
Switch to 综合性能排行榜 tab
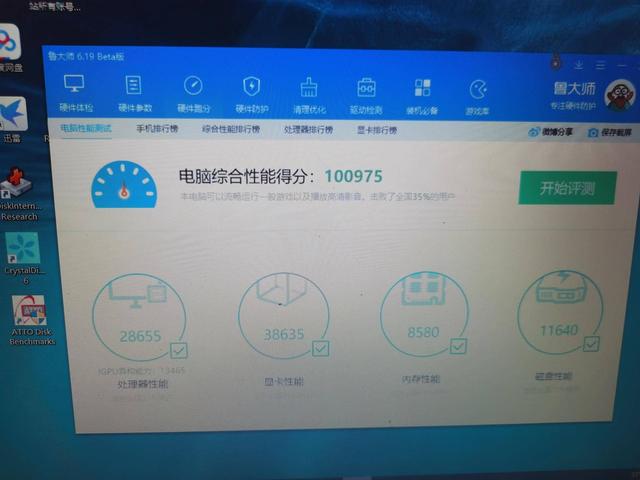point(231,129)
